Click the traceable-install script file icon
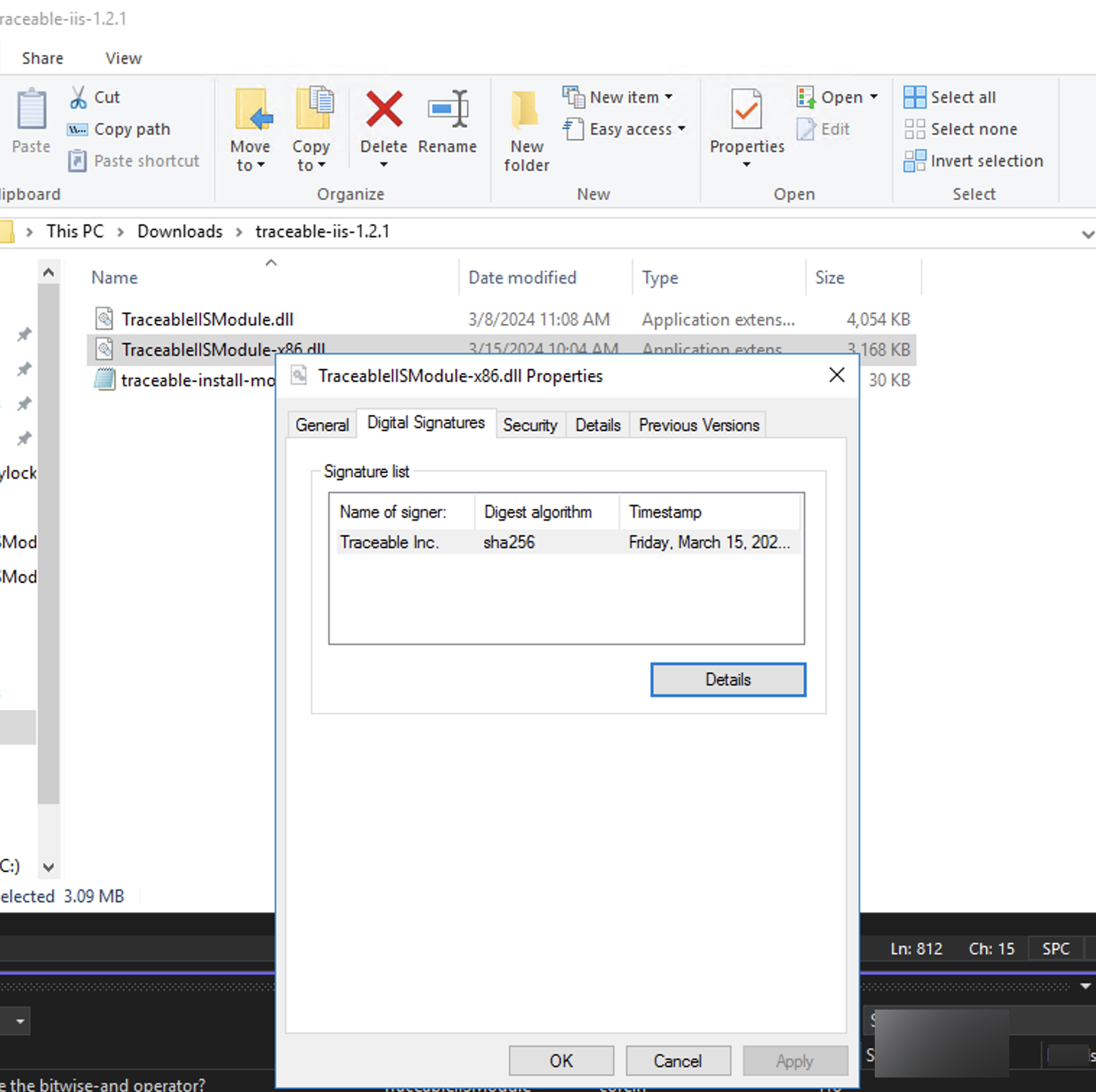1096x1092 pixels. click(x=105, y=380)
